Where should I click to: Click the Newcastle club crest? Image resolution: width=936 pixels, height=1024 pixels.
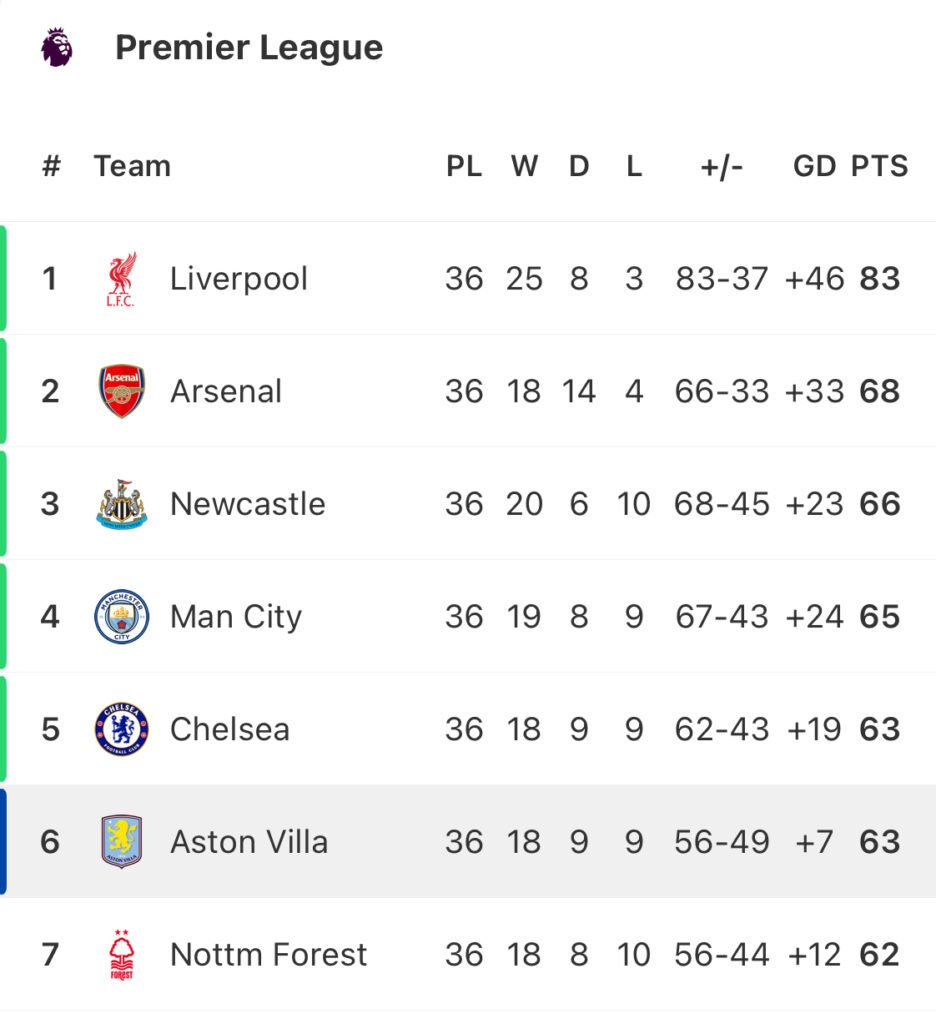(x=121, y=504)
